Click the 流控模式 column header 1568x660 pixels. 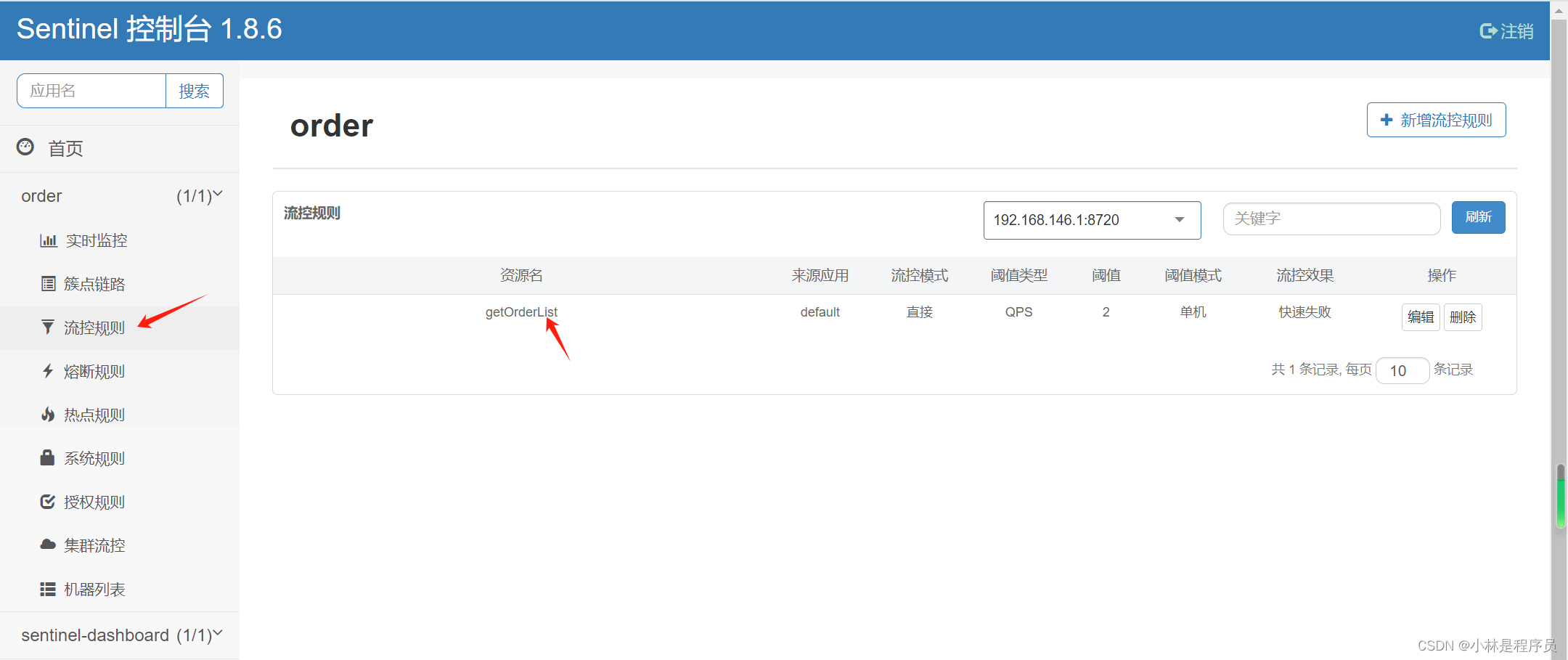[x=919, y=275]
